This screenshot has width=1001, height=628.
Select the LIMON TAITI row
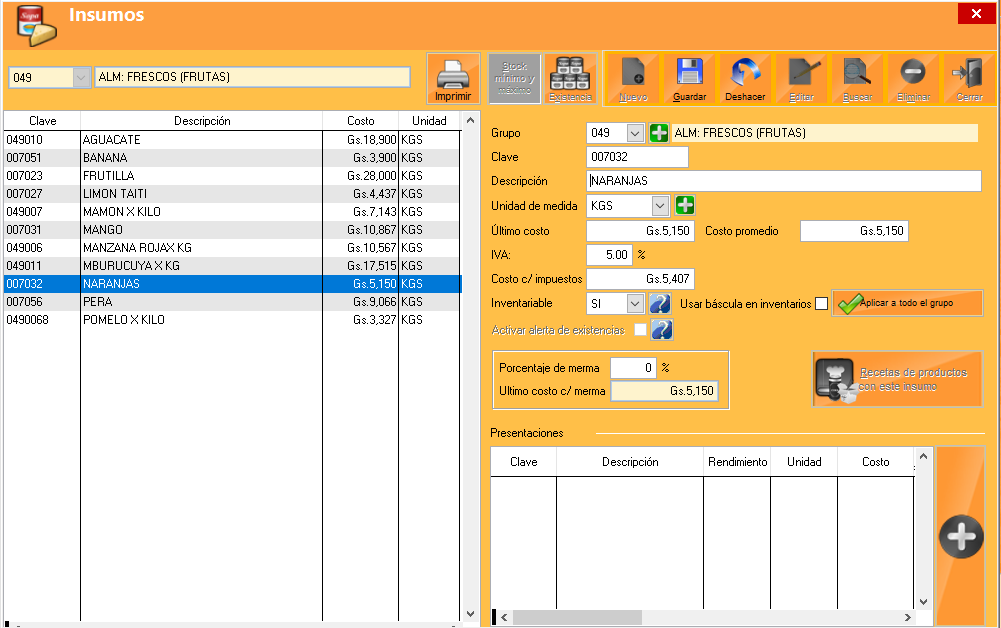click(231, 193)
